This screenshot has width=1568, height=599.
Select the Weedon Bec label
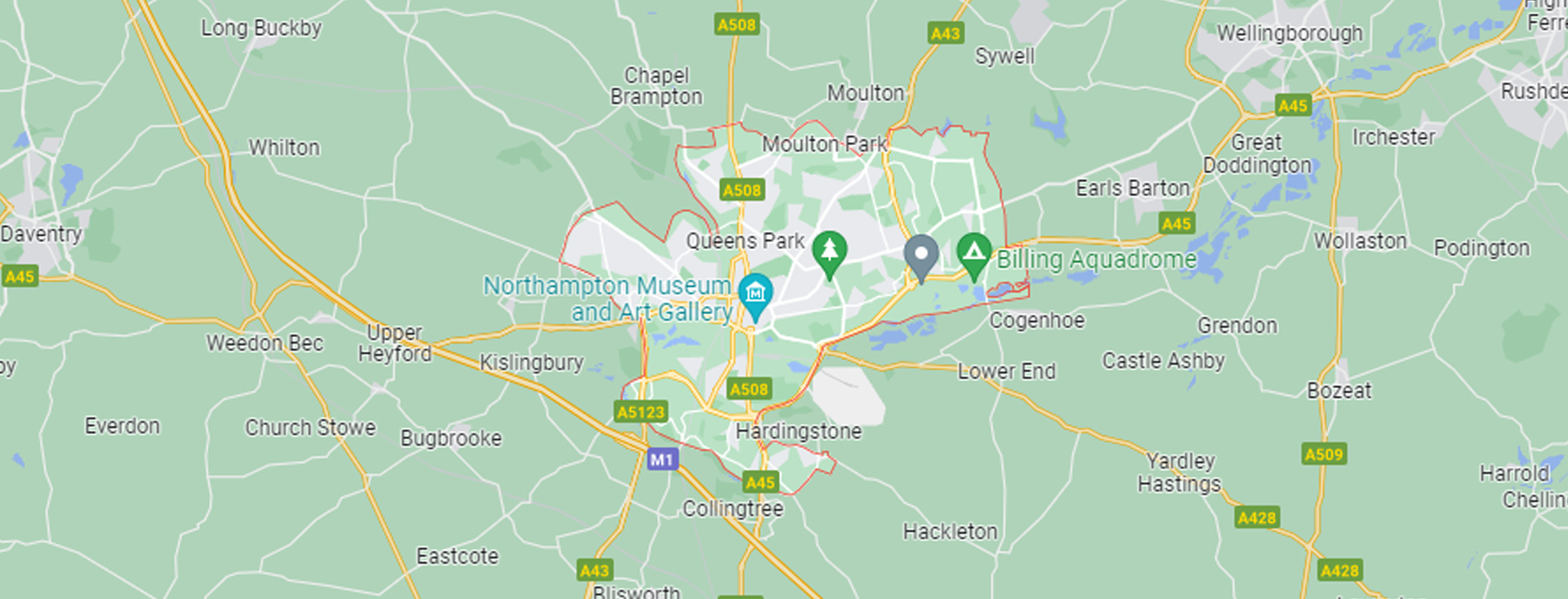[x=265, y=343]
